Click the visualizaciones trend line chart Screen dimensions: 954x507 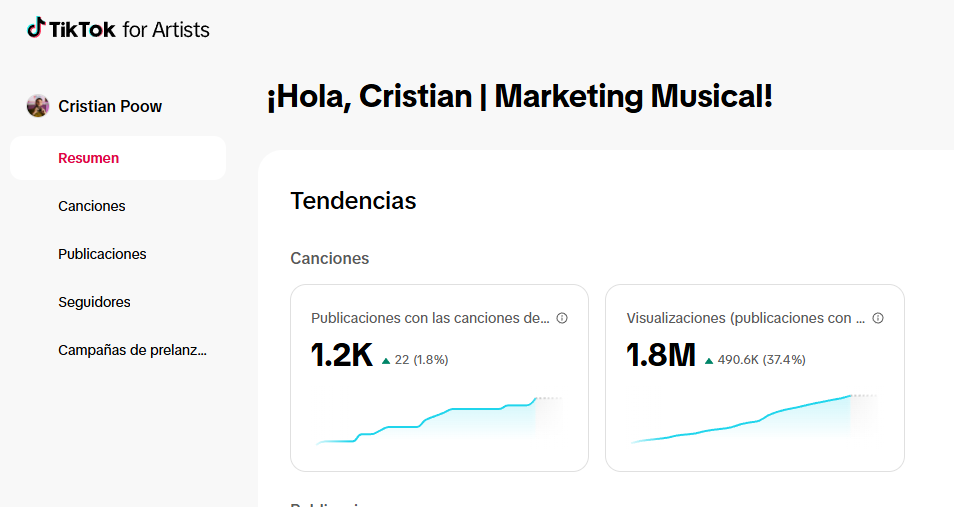click(754, 419)
